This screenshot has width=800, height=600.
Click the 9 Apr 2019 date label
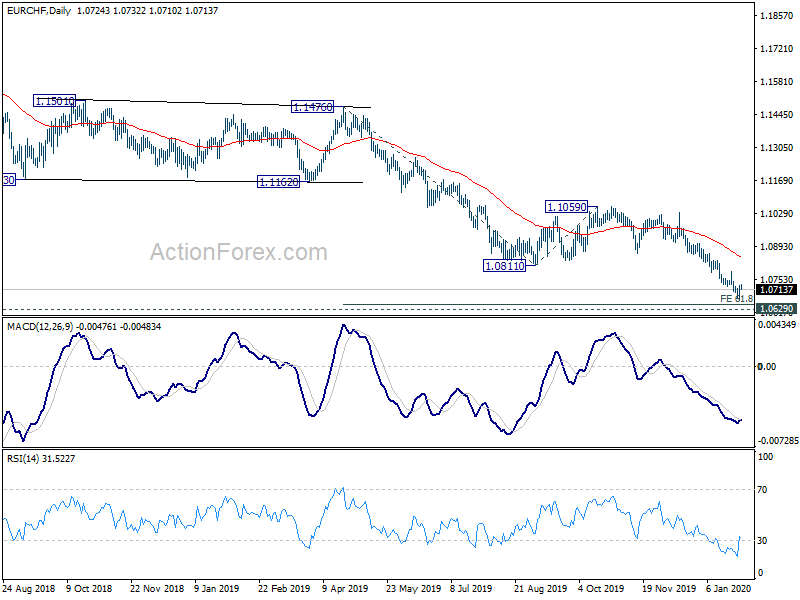tap(345, 588)
